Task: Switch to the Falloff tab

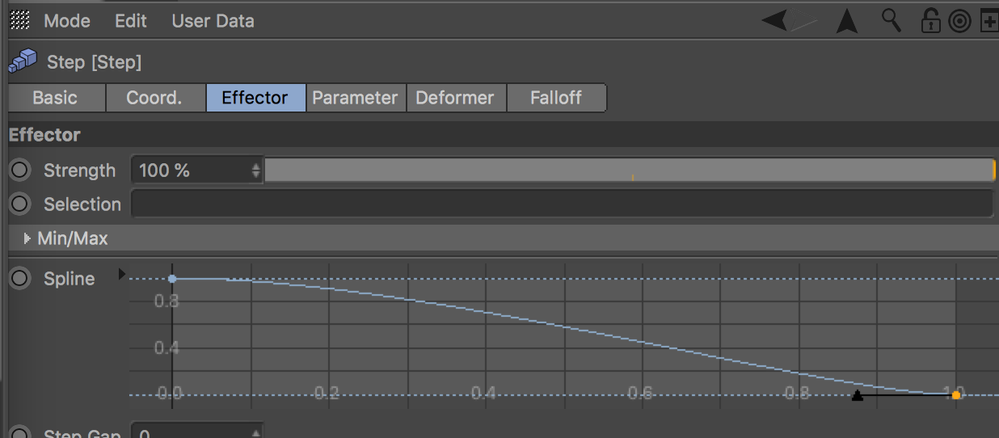Action: 556,98
